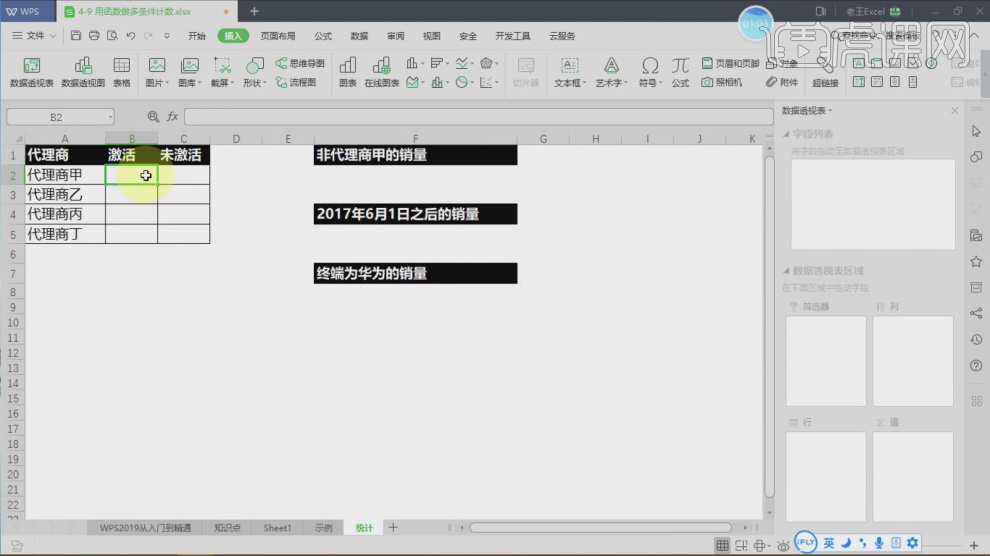
Task: Expand quick access toolbar customize arrow
Action: tap(167, 36)
